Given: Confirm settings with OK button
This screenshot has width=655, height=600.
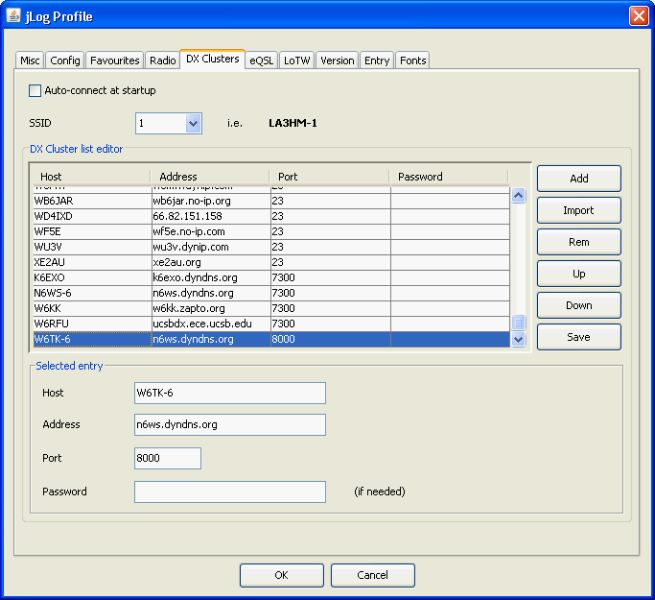Looking at the screenshot, I should [281, 575].
